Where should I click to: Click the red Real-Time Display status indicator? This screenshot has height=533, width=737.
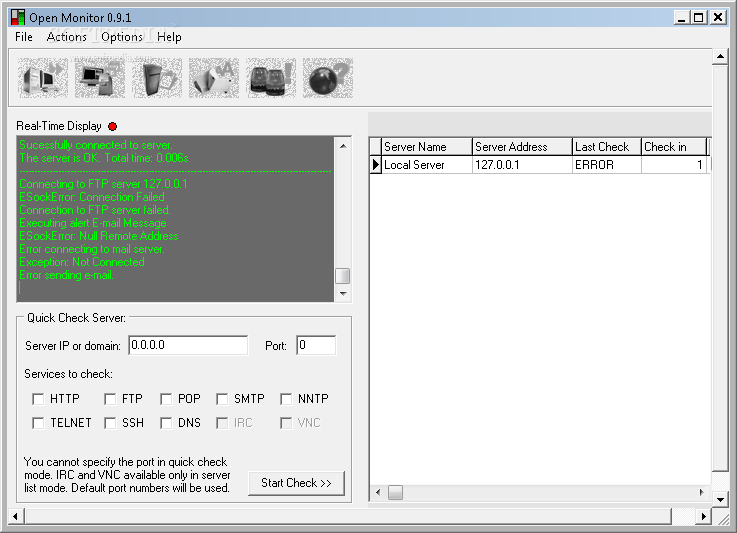pyautogui.click(x=112, y=126)
